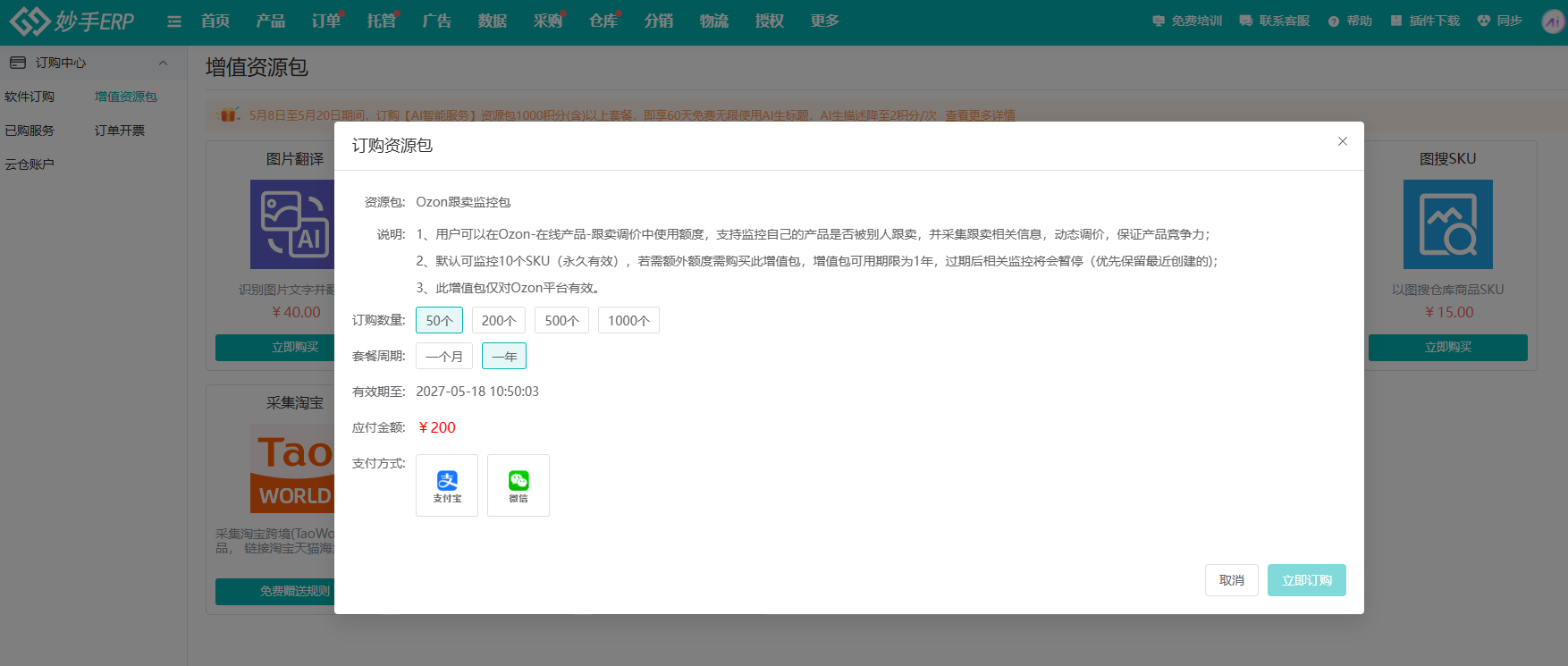This screenshot has width=1568, height=666.
Task: Click 插件下载 in the top bar
Action: coord(1425,21)
